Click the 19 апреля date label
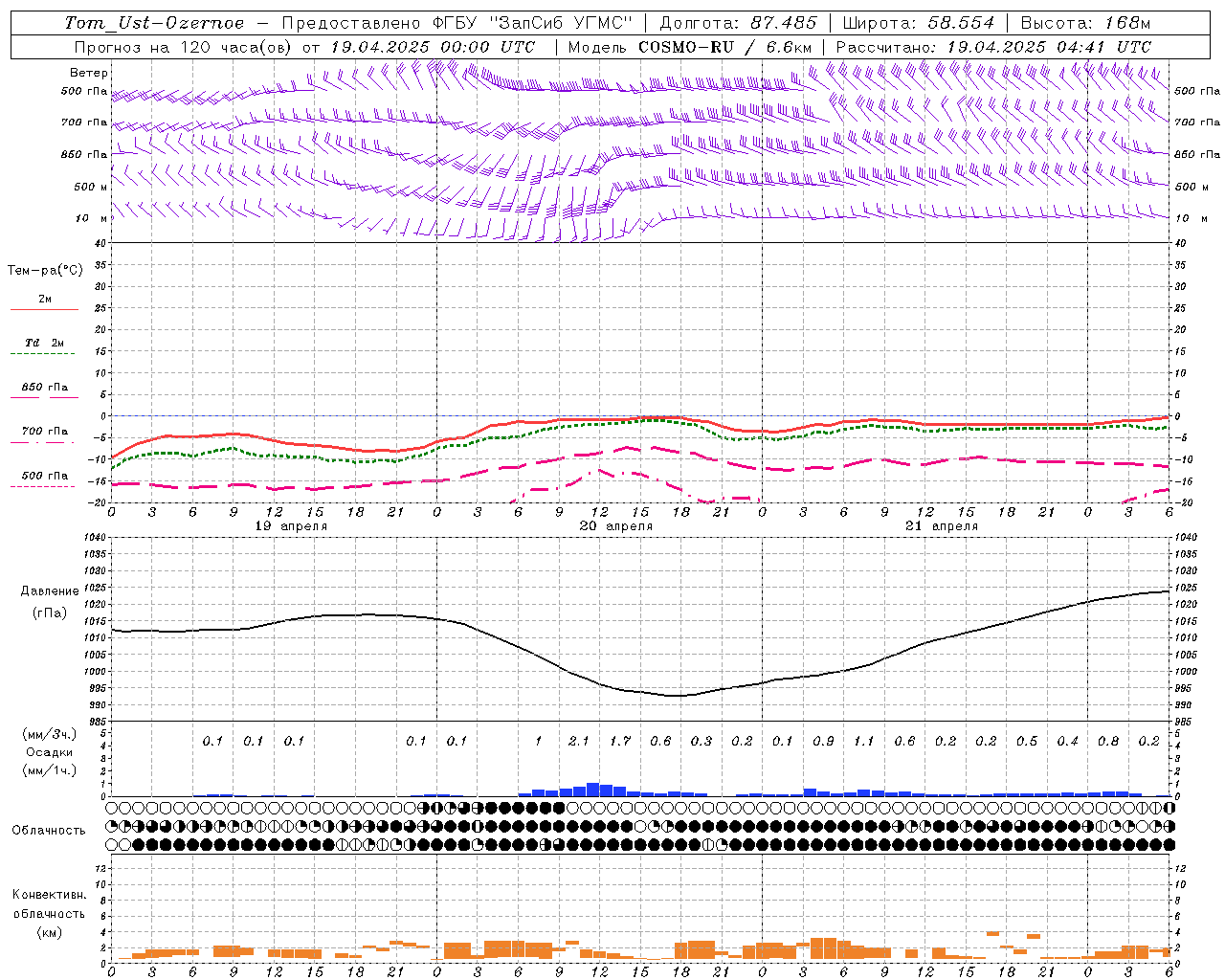Image resolution: width=1225 pixels, height=980 pixels. [x=291, y=526]
